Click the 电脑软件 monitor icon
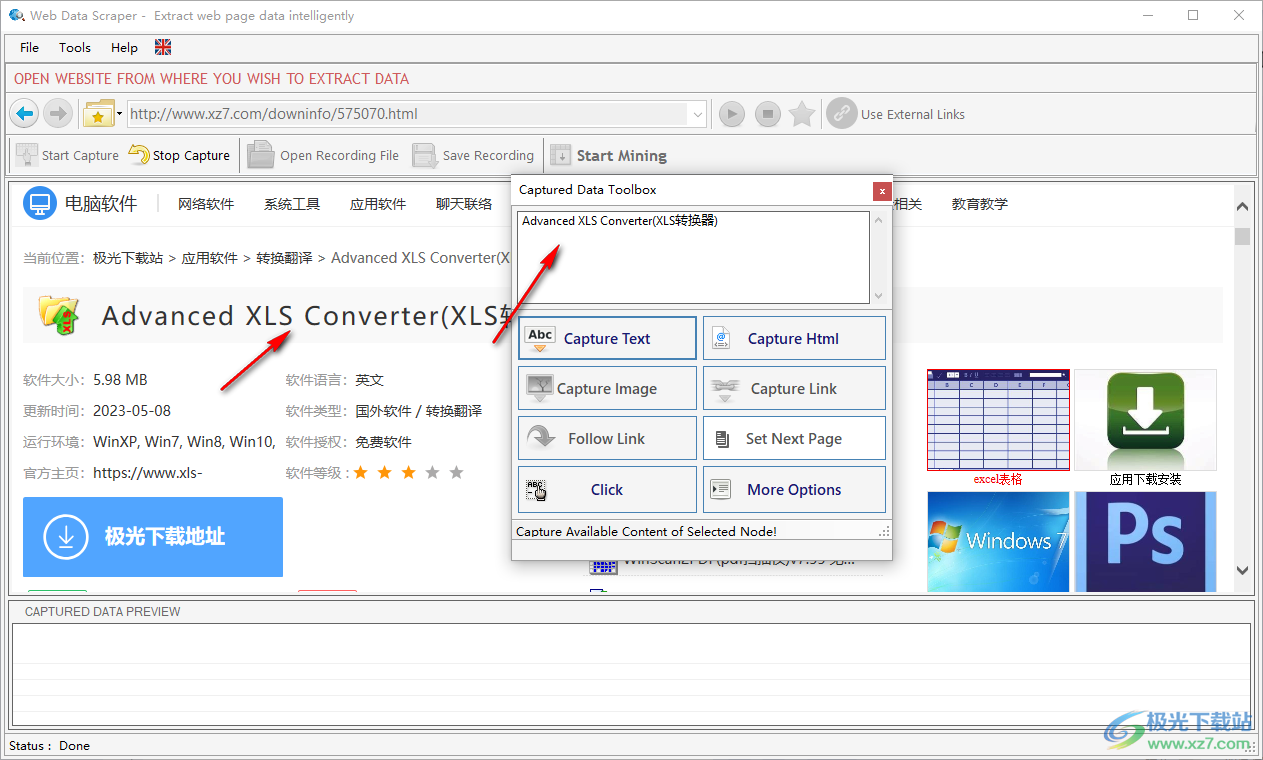The image size is (1263, 760). (40, 204)
